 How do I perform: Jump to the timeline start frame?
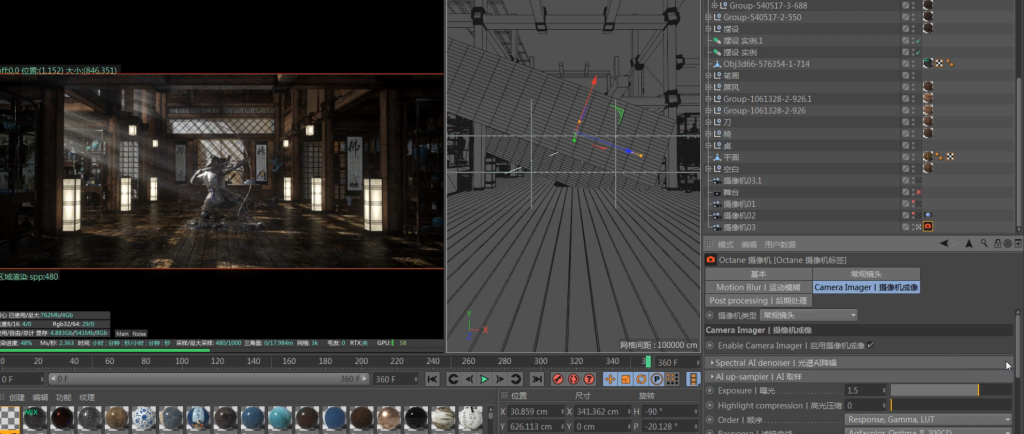click(x=431, y=379)
